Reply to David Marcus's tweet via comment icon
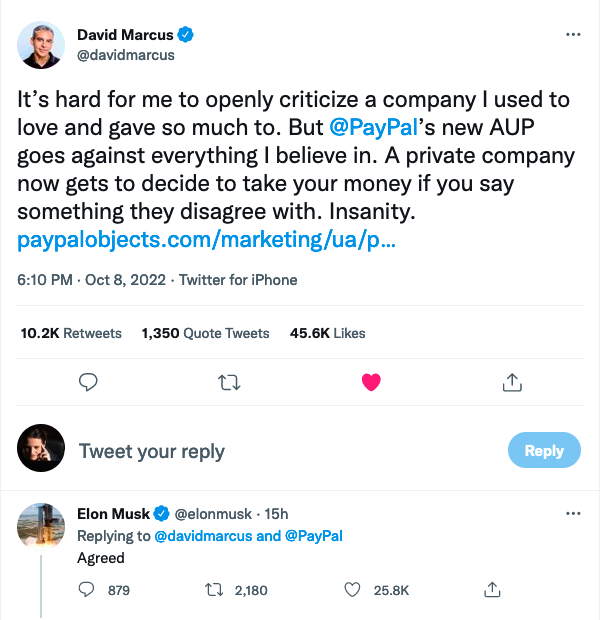Screen dimensions: 608x620 (88, 382)
